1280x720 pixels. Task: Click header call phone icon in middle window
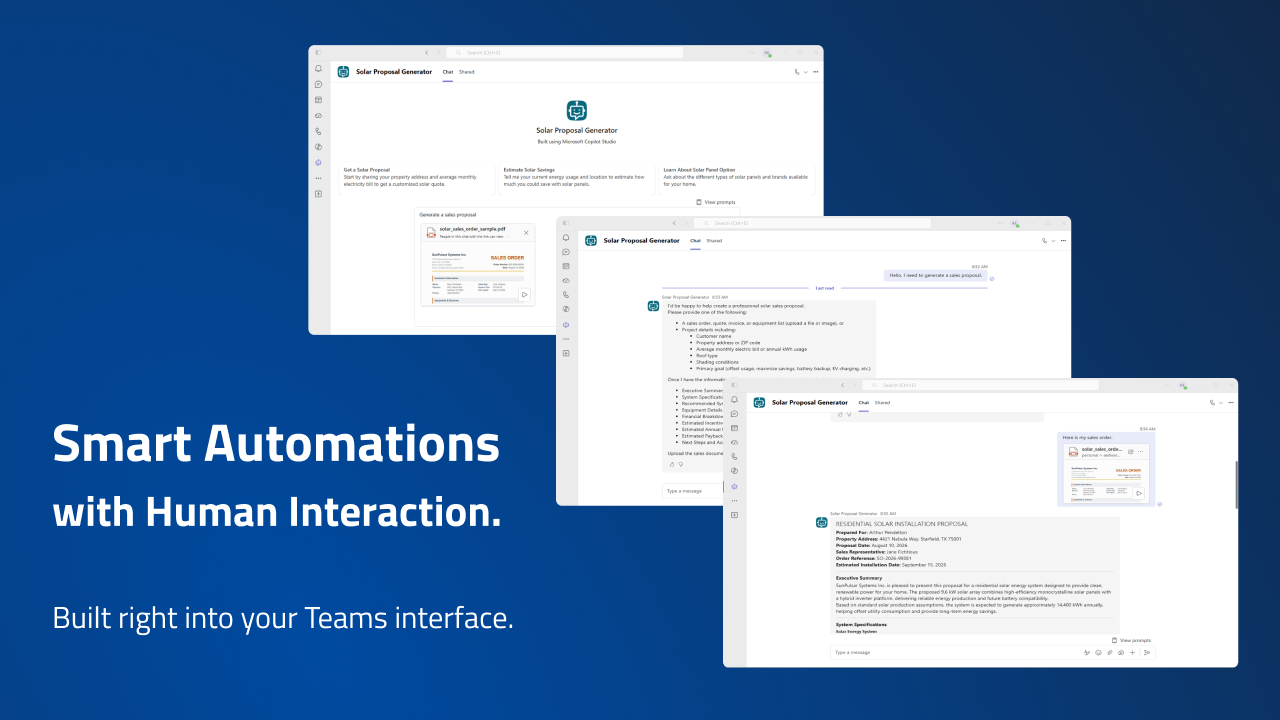[x=1045, y=241]
